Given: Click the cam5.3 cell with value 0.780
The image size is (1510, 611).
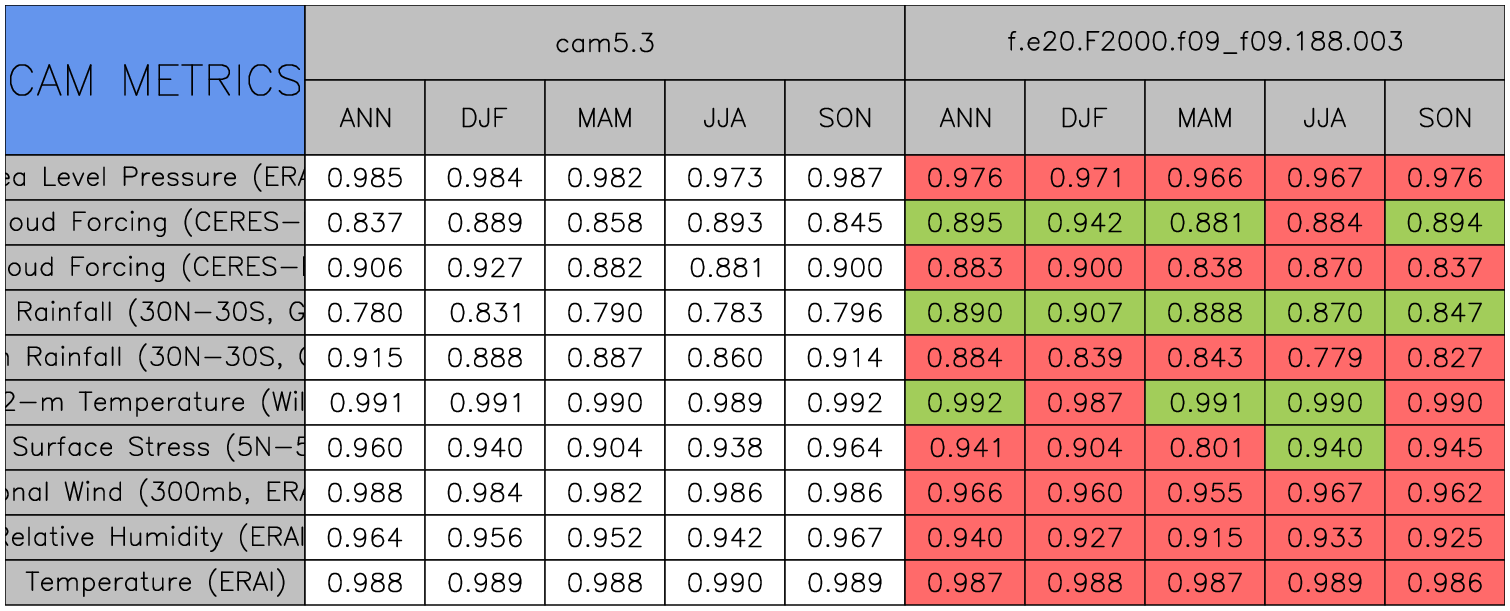Looking at the screenshot, I should 365,313.
